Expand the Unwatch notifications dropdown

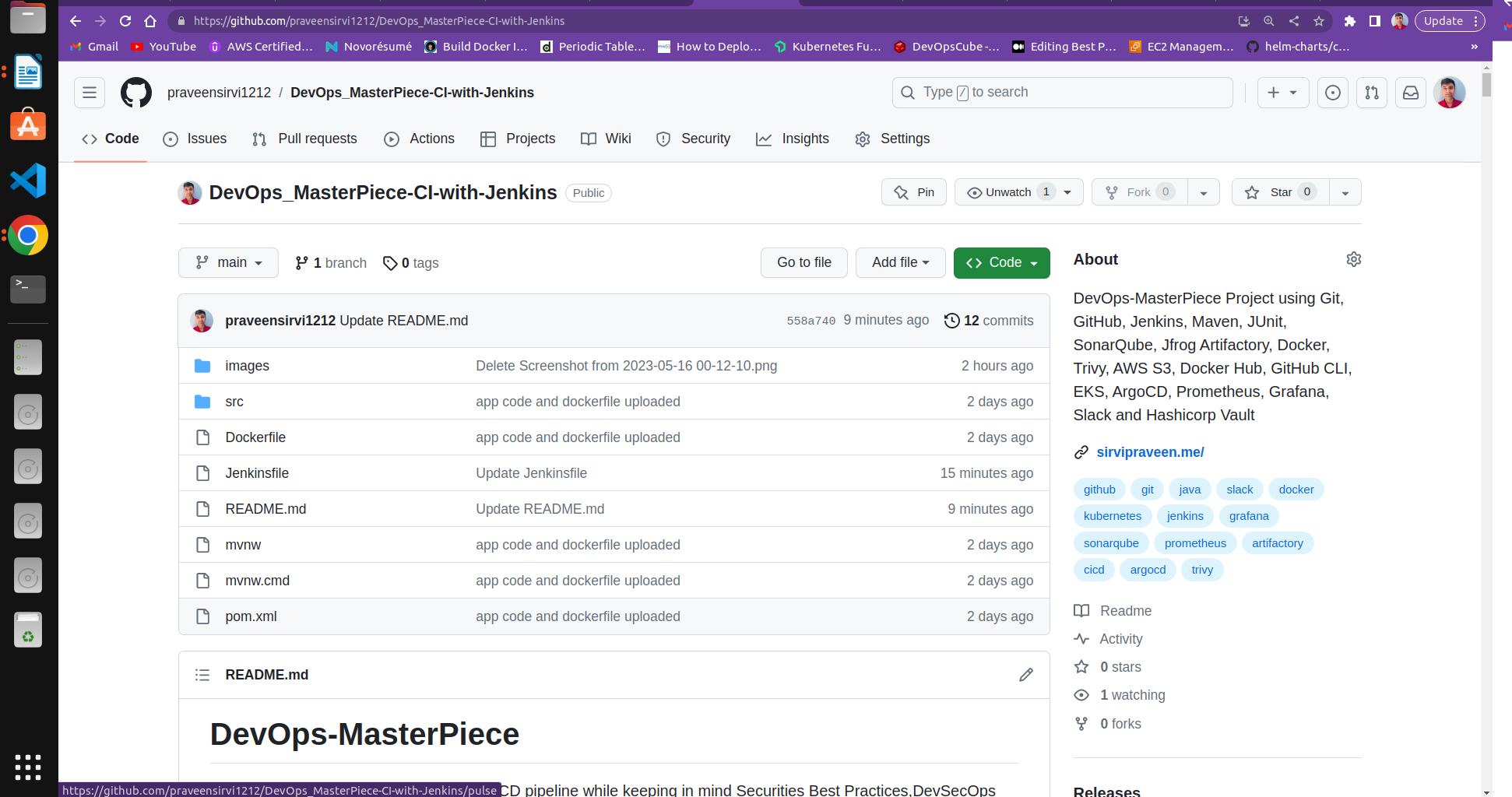point(1019,192)
